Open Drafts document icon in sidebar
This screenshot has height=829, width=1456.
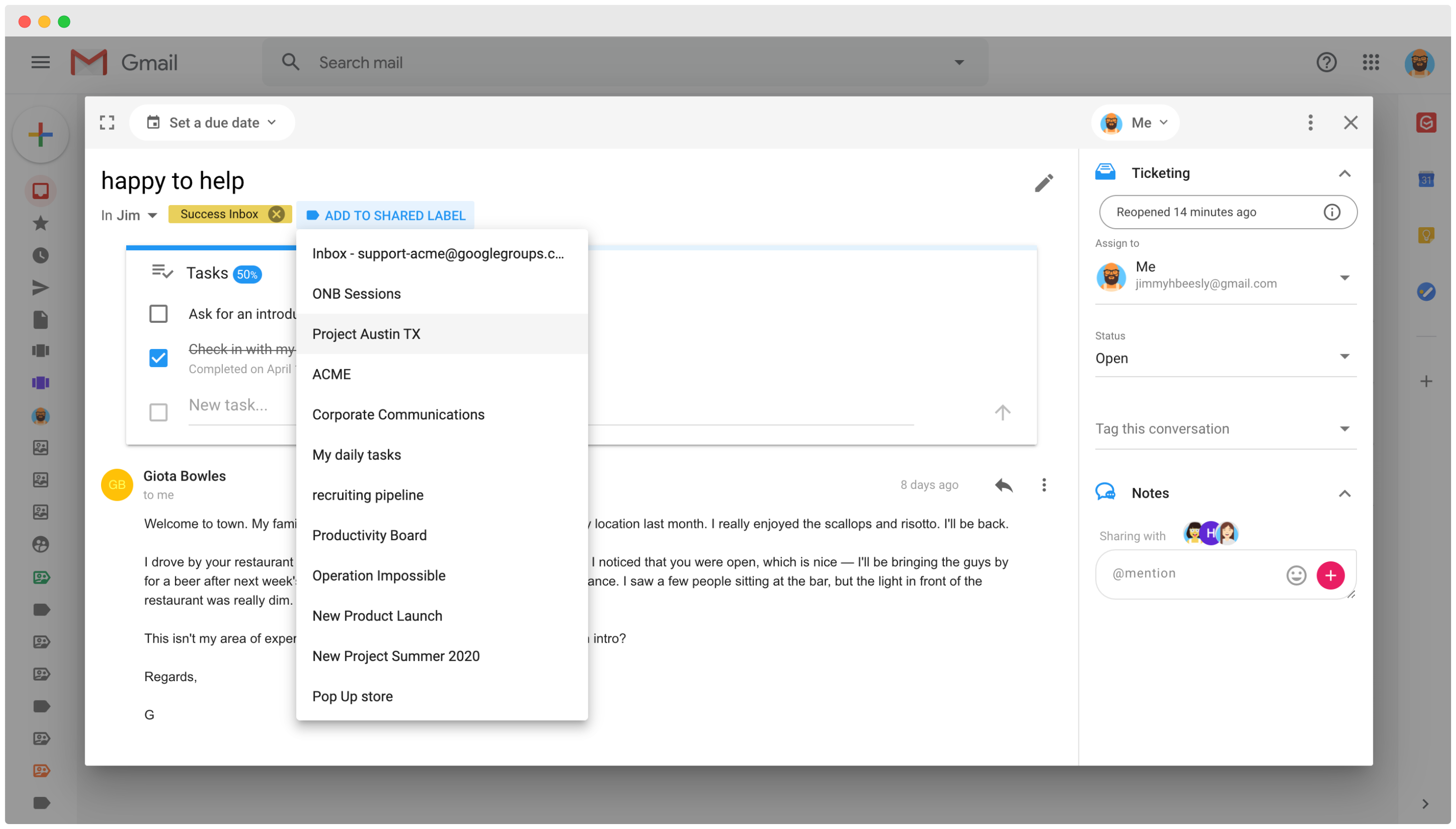tap(40, 320)
